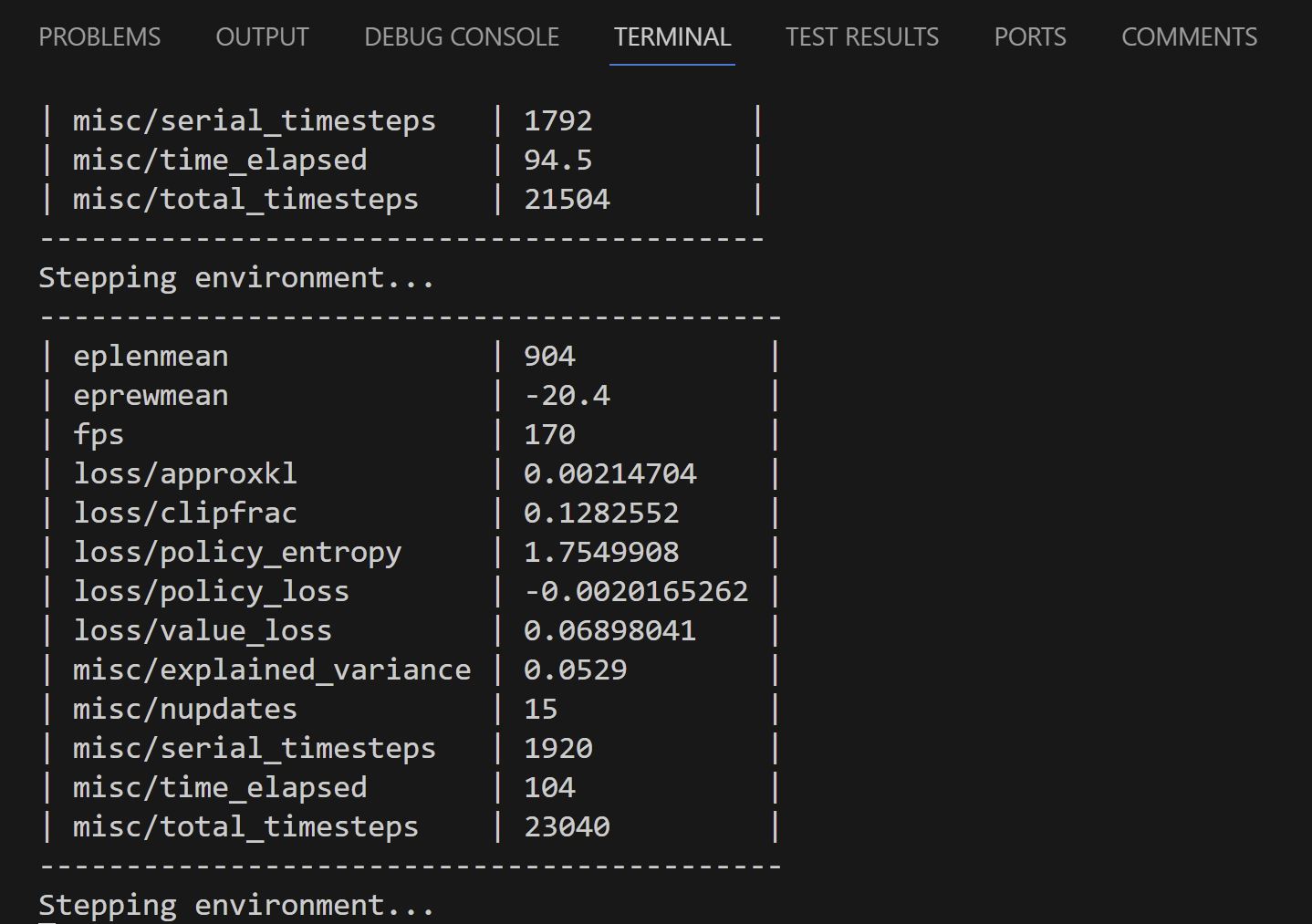Click the policy_entropy value 1.7549908
This screenshot has width=1312, height=924.
(x=601, y=552)
